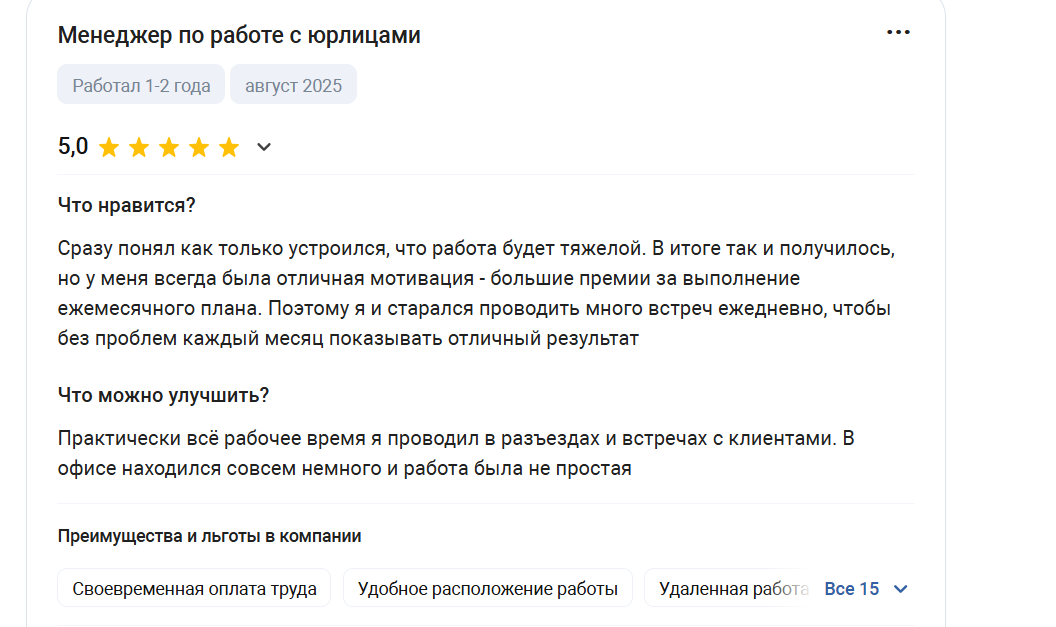Click the first yellow rating star
The height and width of the screenshot is (627, 1056).
[109, 147]
